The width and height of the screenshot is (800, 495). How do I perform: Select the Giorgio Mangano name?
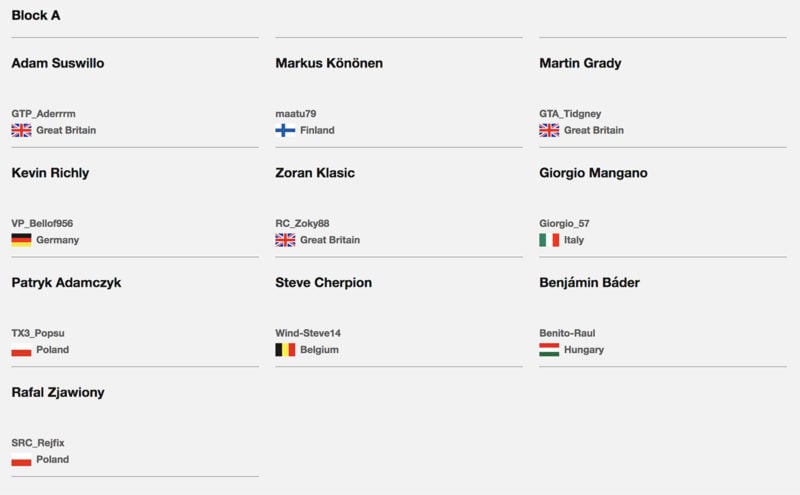593,173
